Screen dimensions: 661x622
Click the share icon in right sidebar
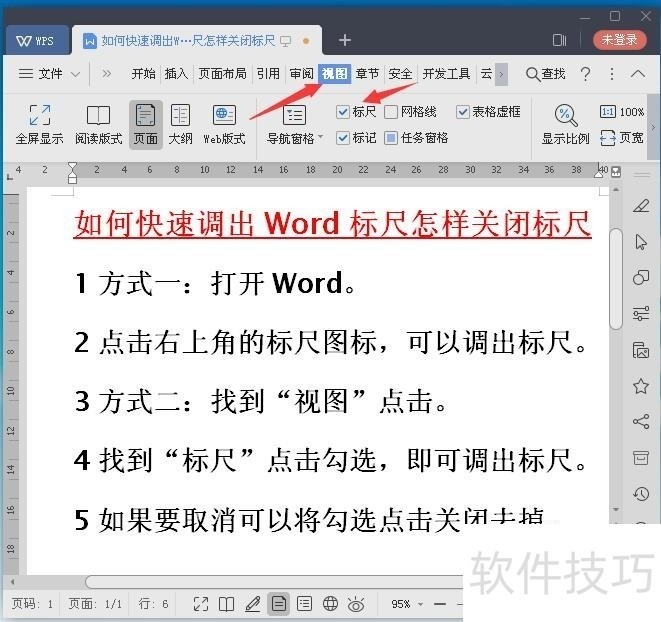(x=641, y=421)
